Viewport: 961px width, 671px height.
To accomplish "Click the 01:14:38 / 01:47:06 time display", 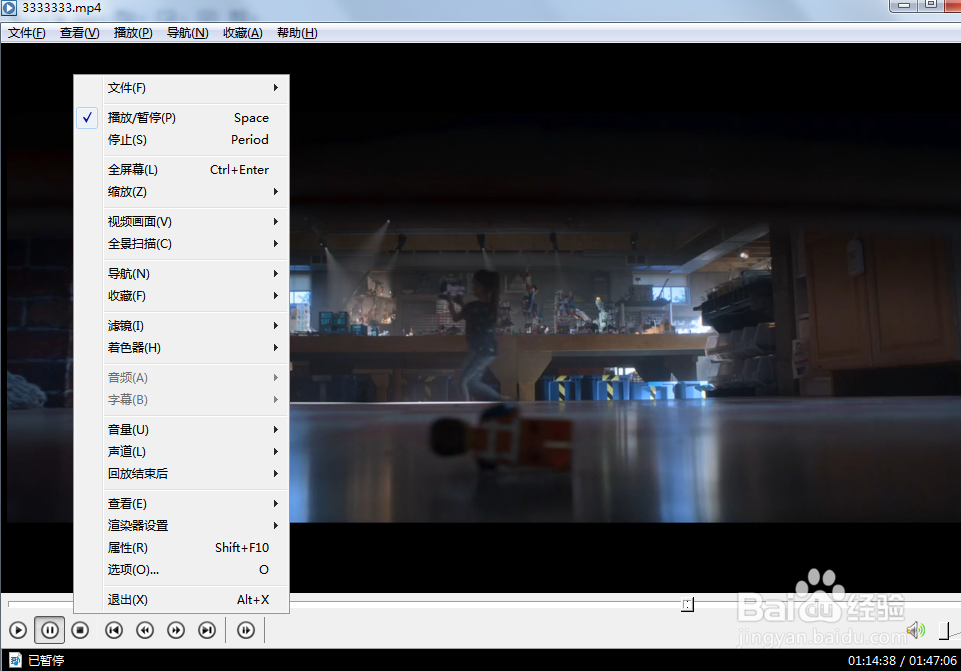I will pyautogui.click(x=902, y=661).
